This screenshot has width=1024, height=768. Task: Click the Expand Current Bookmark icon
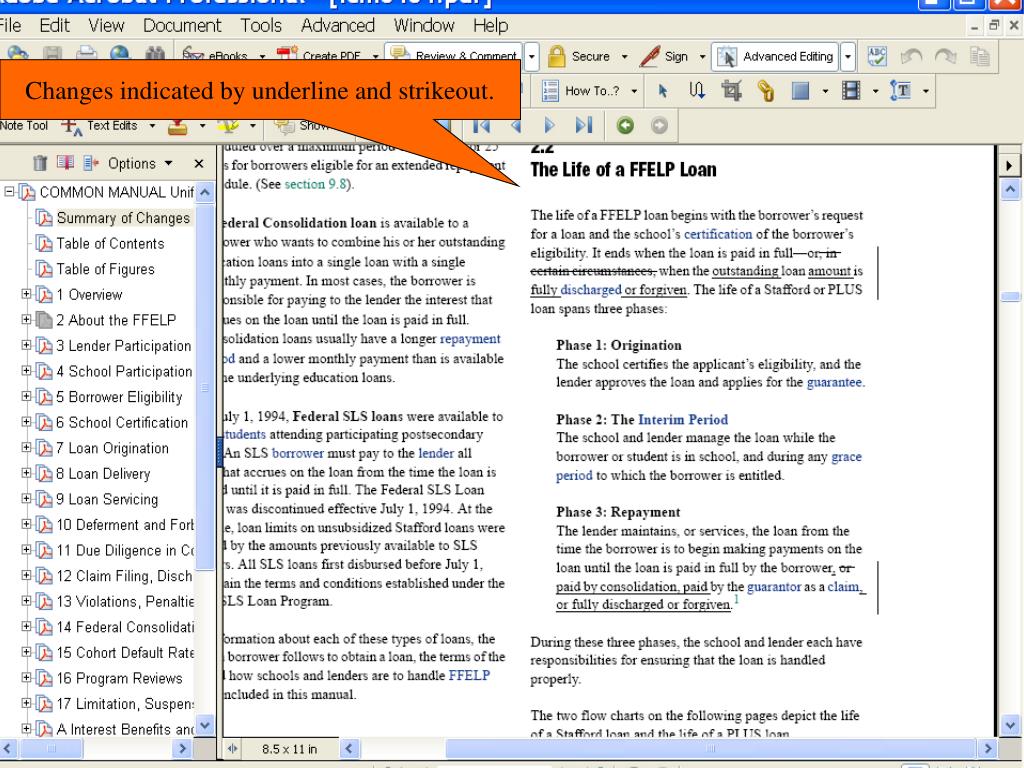point(91,163)
